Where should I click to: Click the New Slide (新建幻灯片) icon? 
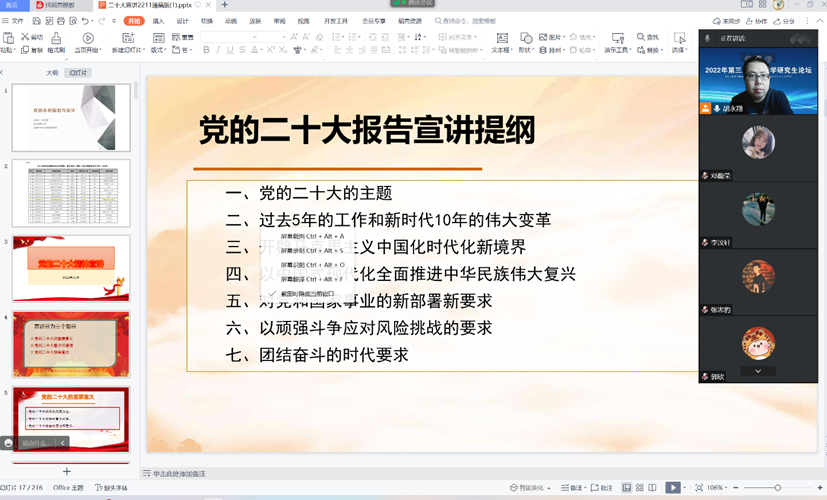[x=126, y=41]
